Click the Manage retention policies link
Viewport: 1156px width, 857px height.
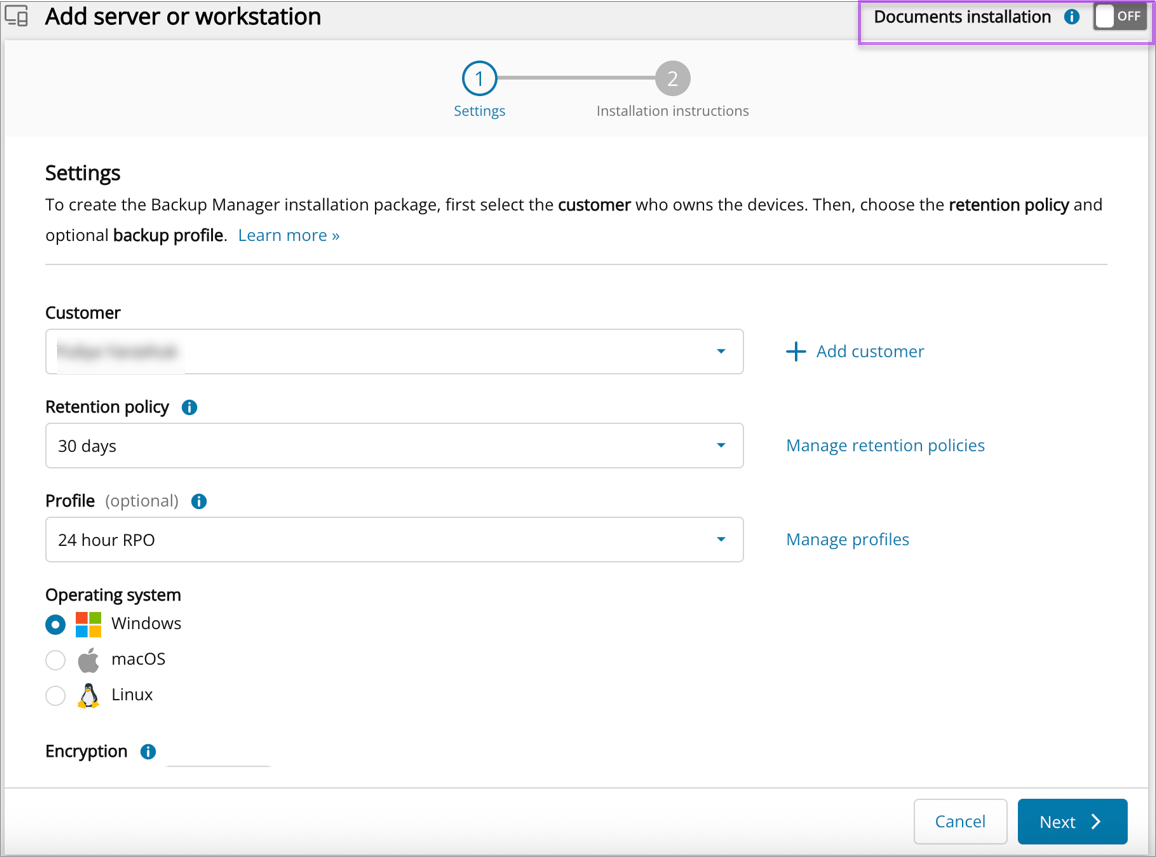pos(885,446)
